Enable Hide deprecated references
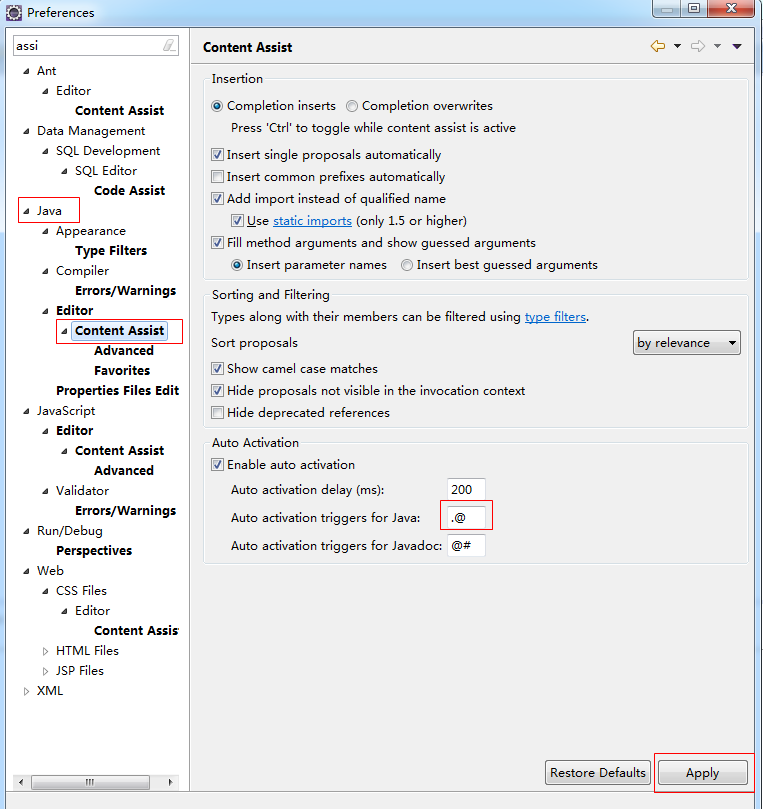Viewport: 763px width, 809px height. click(217, 413)
